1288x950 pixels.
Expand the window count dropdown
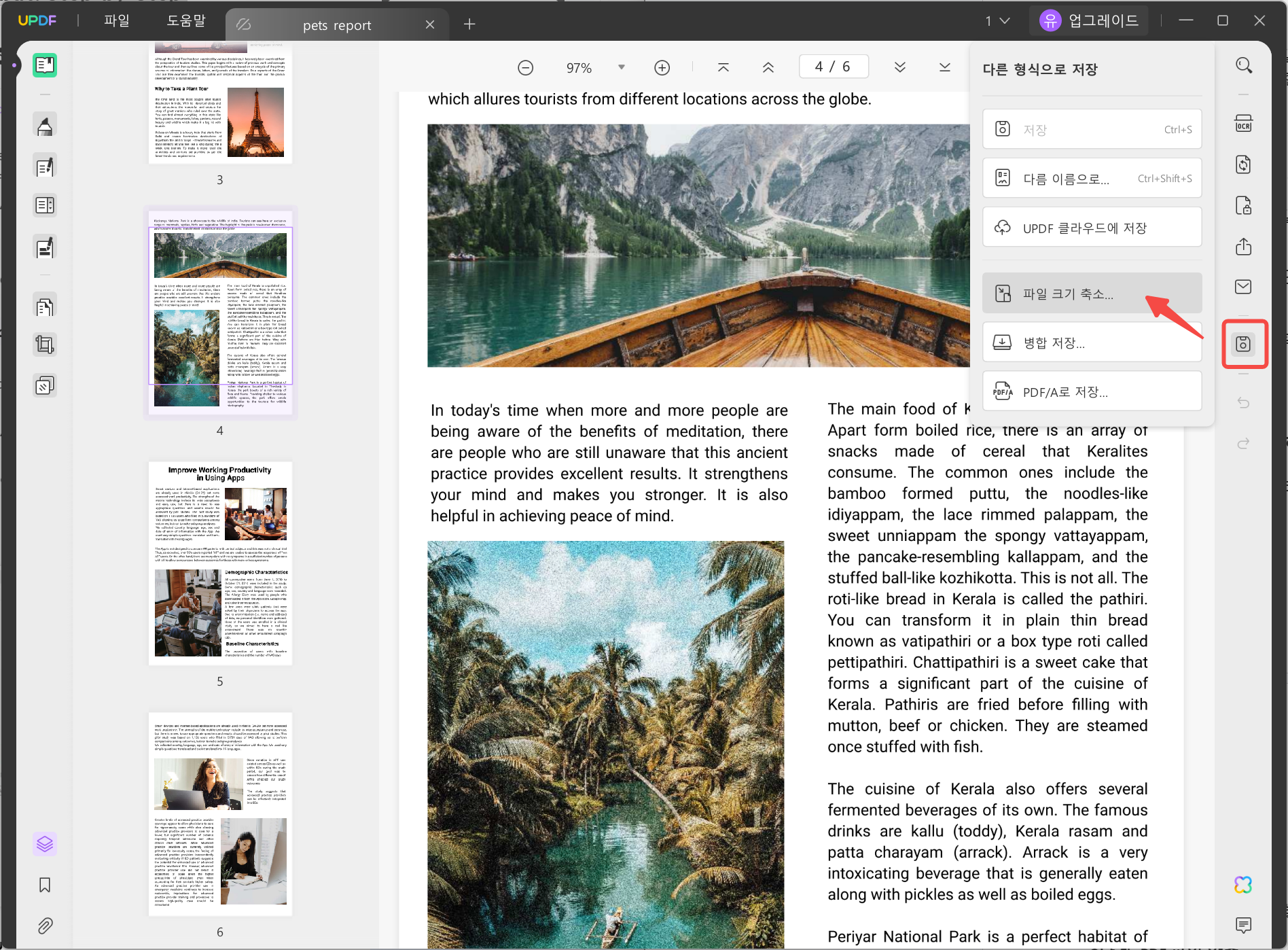point(998,21)
